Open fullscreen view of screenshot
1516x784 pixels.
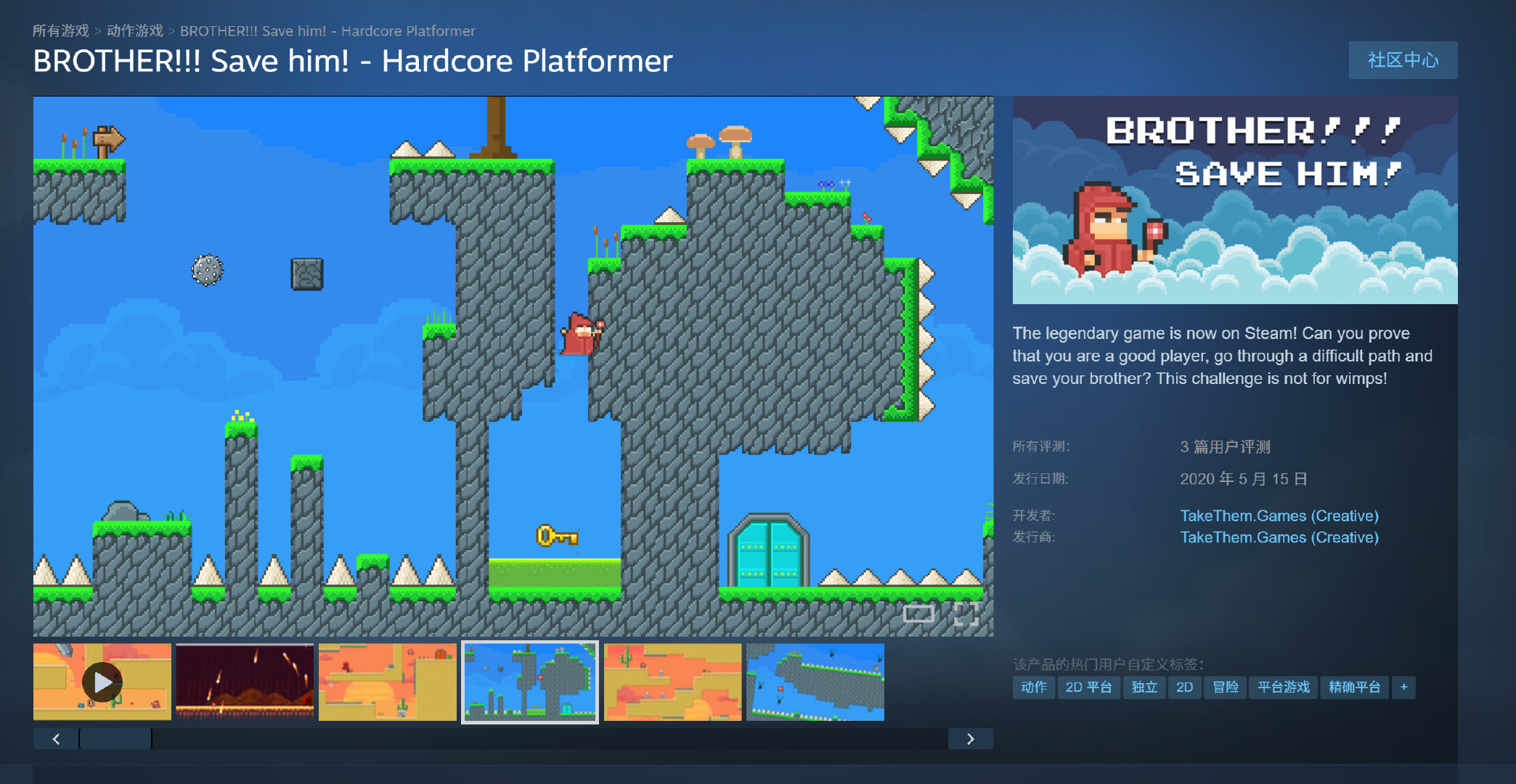click(x=966, y=614)
